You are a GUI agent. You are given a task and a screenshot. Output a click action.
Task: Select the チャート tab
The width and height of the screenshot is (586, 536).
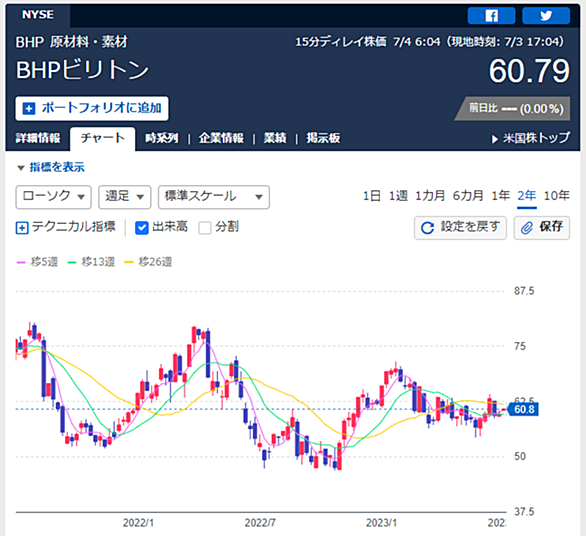click(102, 138)
